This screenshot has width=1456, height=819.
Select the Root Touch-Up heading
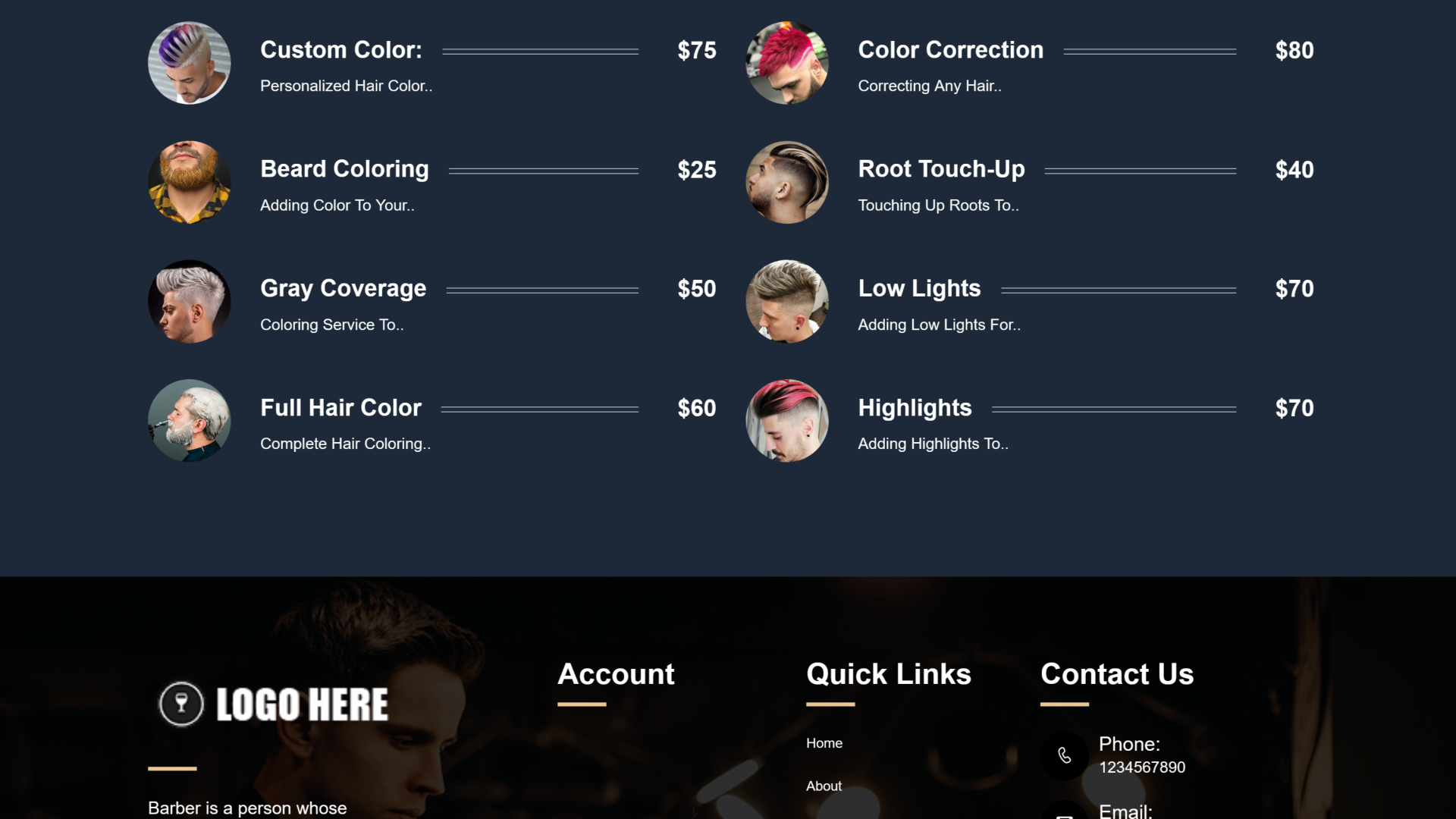(941, 169)
